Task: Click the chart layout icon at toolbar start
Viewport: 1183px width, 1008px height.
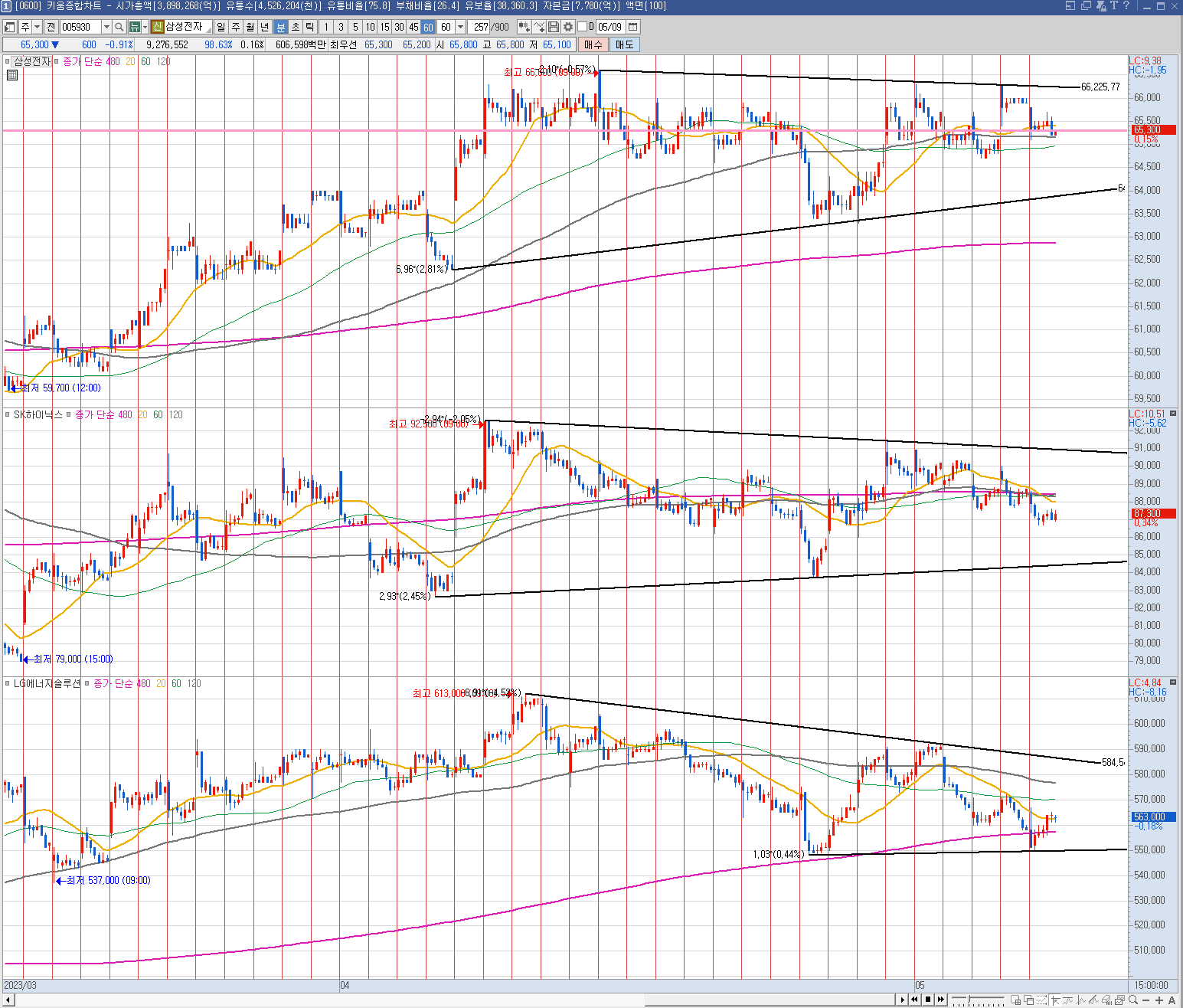Action: pyautogui.click(x=10, y=27)
